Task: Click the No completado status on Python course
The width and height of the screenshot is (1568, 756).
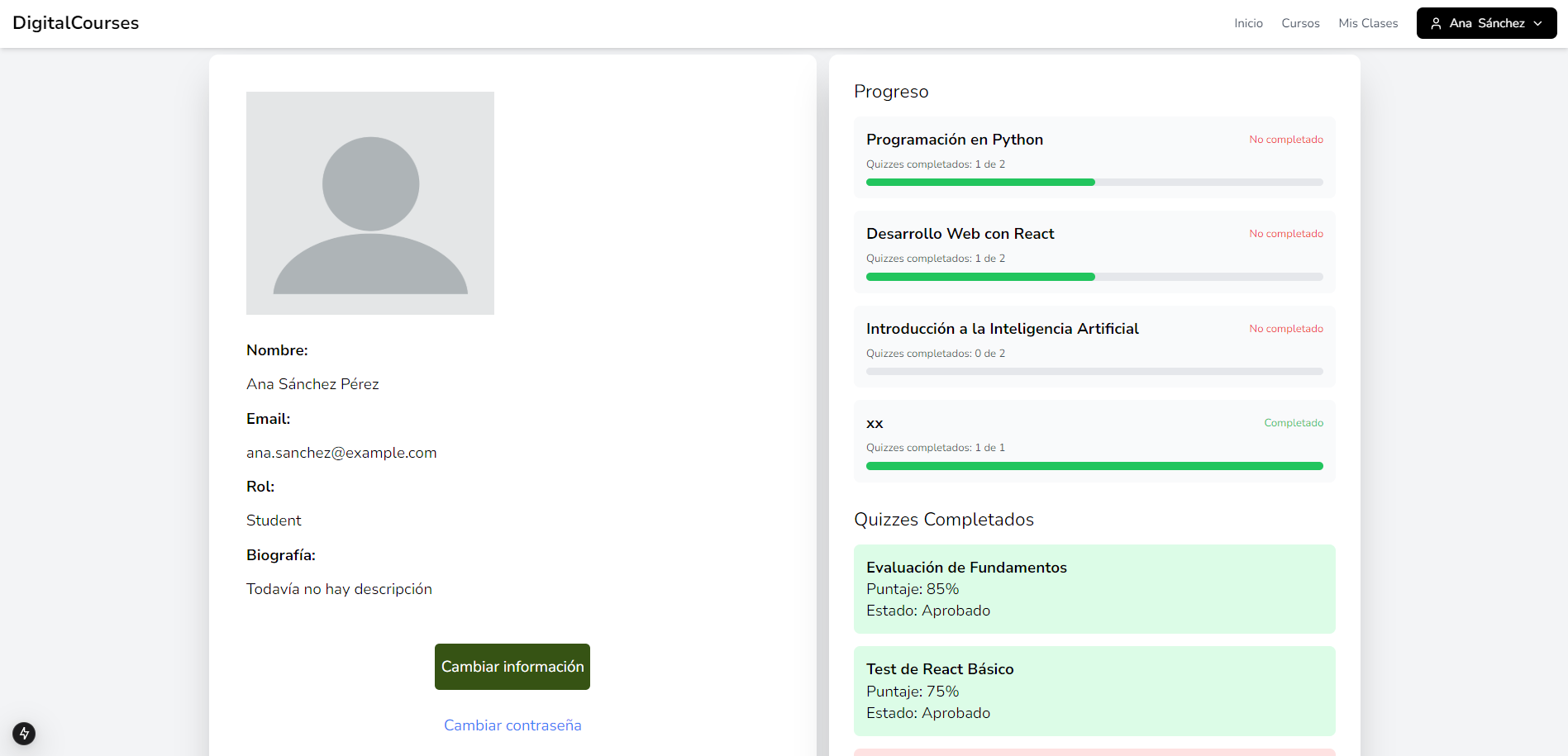Action: (x=1286, y=139)
